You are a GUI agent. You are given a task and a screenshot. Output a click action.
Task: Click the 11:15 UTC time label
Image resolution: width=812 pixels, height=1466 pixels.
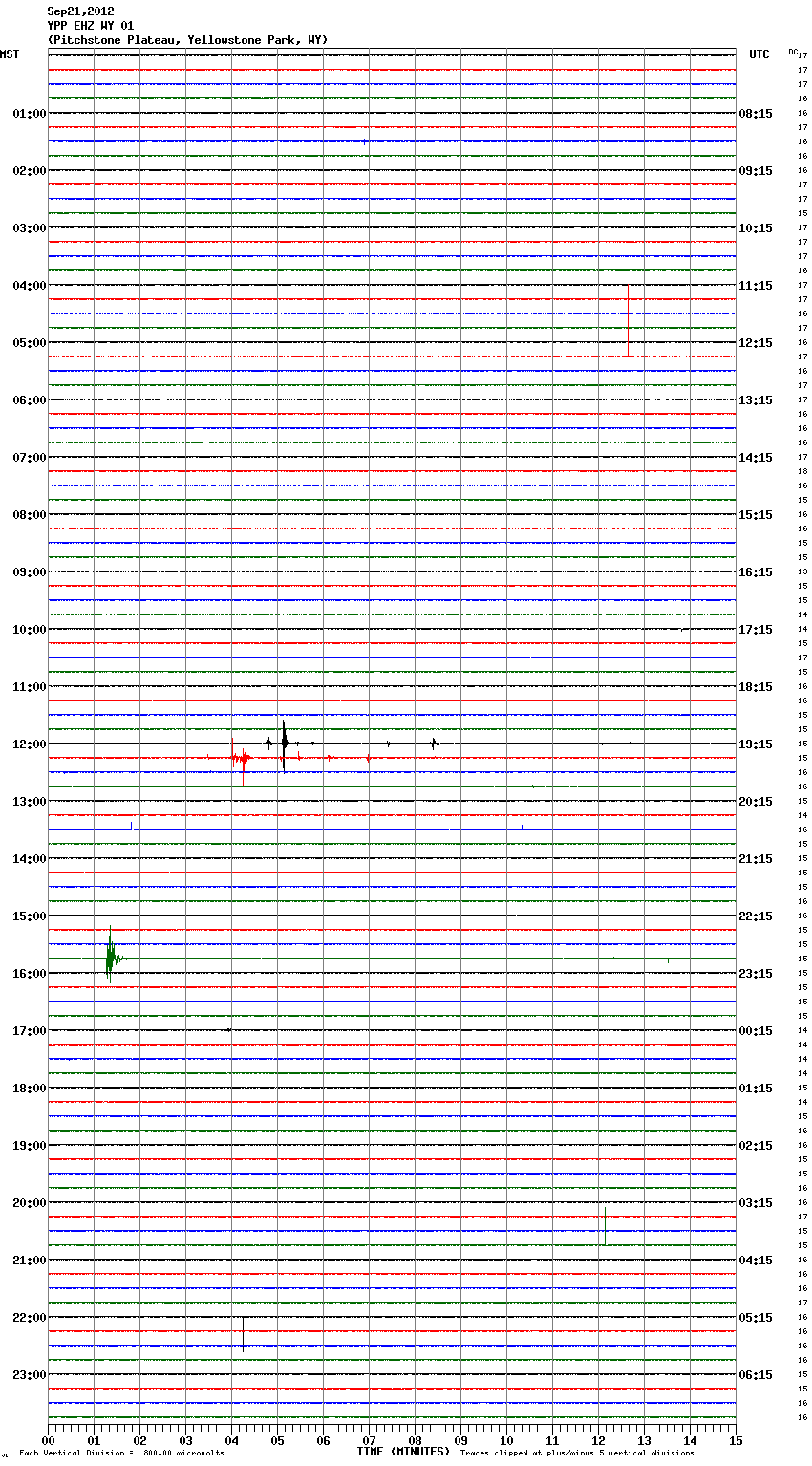pos(756,286)
